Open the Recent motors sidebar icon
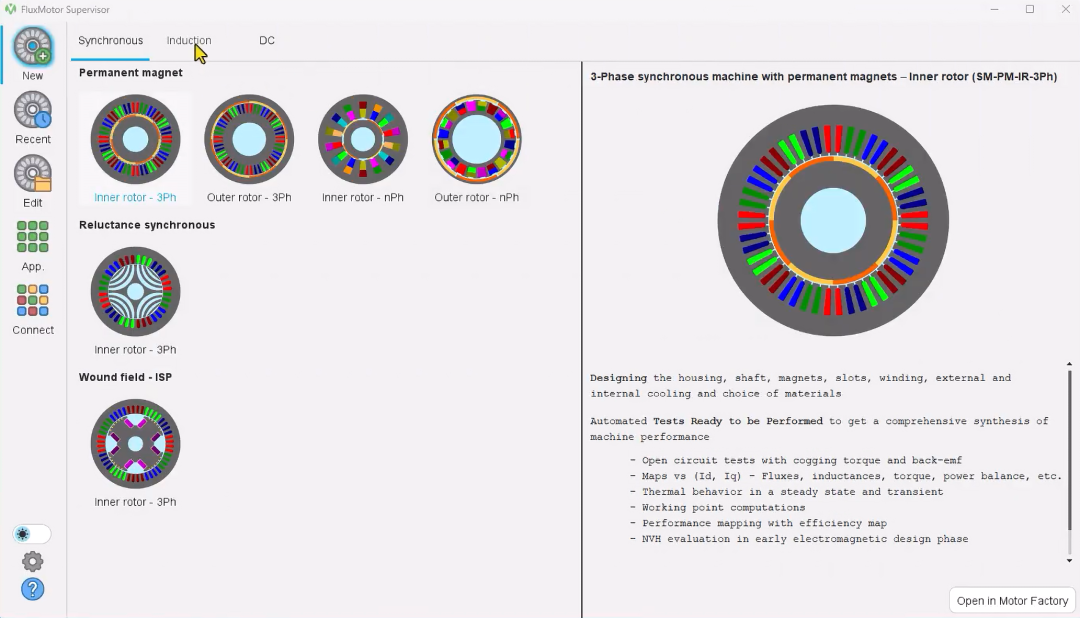The image size is (1080, 618). (x=32, y=110)
